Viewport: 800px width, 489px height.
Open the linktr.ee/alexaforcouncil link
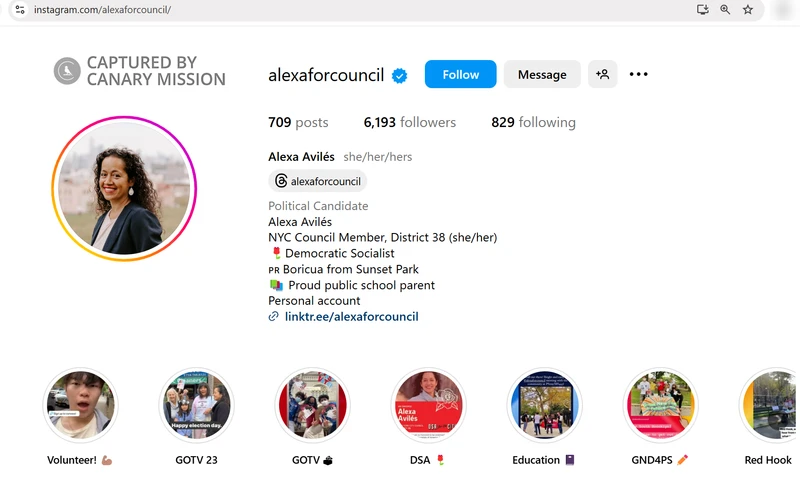(x=352, y=316)
